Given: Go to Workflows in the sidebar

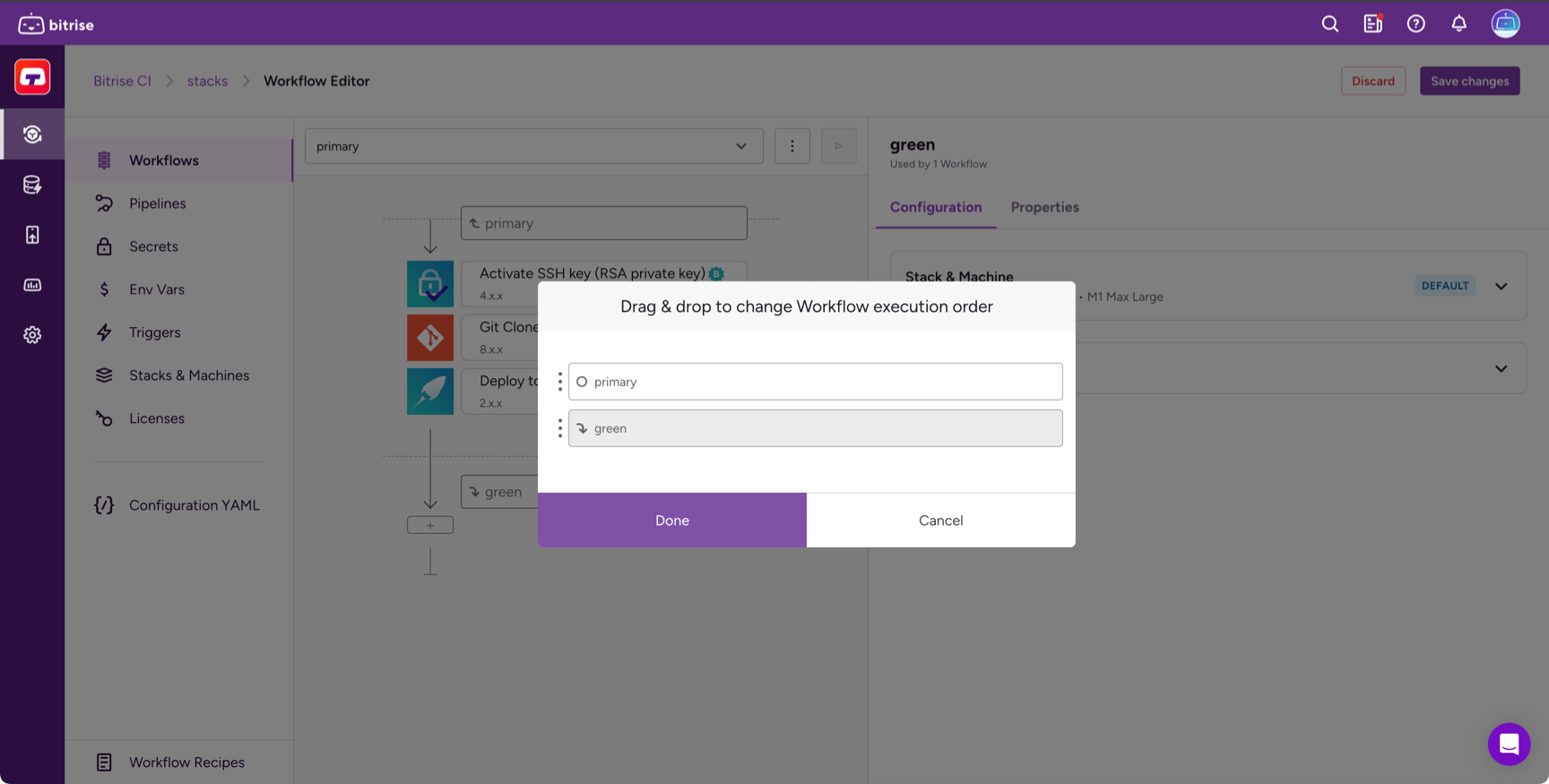Looking at the screenshot, I should (179, 160).
